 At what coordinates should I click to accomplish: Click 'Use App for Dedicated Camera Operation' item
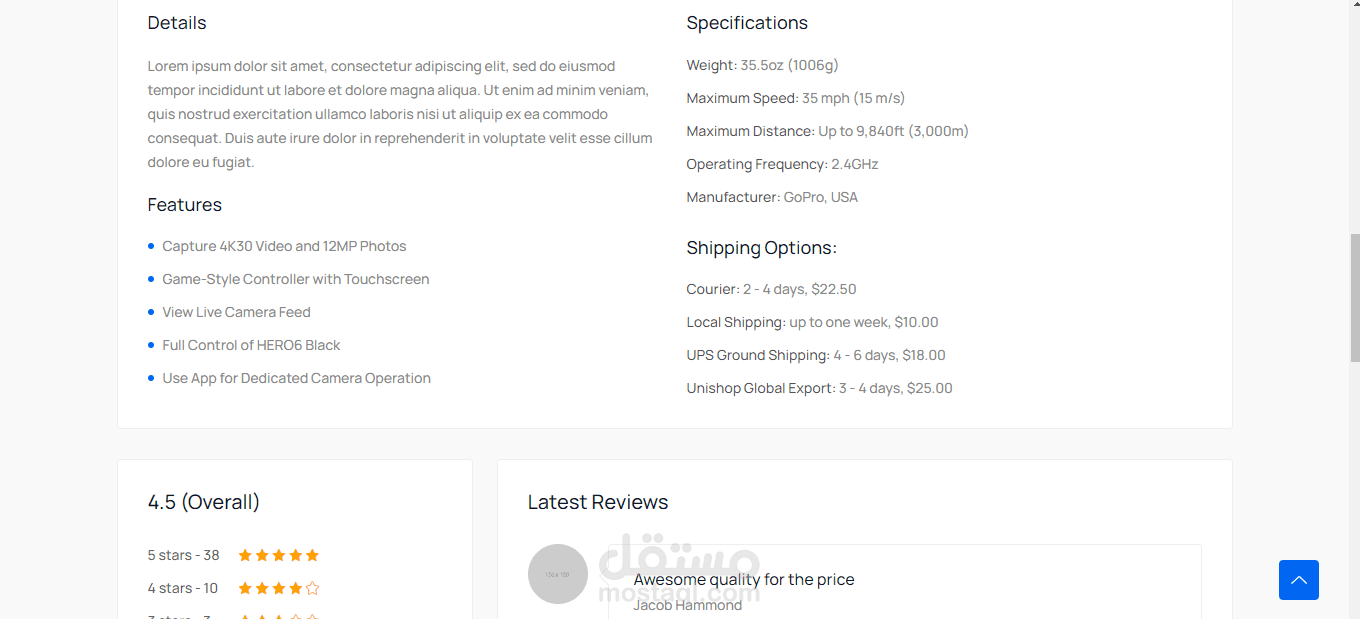point(296,378)
